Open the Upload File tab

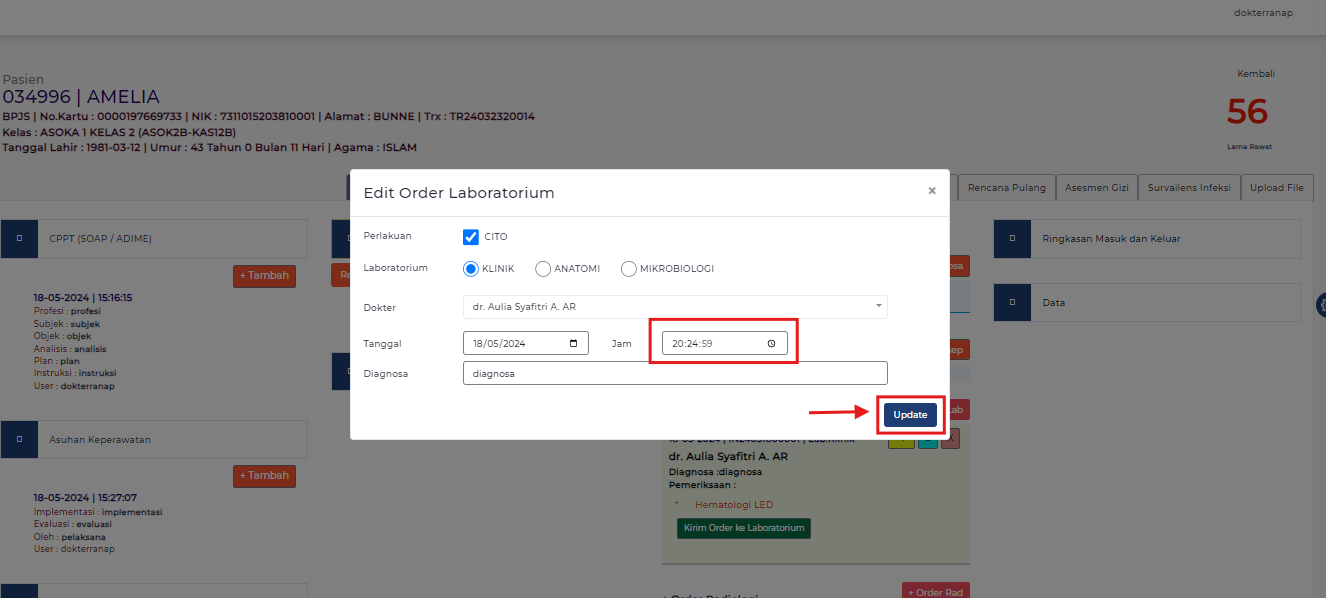click(x=1277, y=187)
